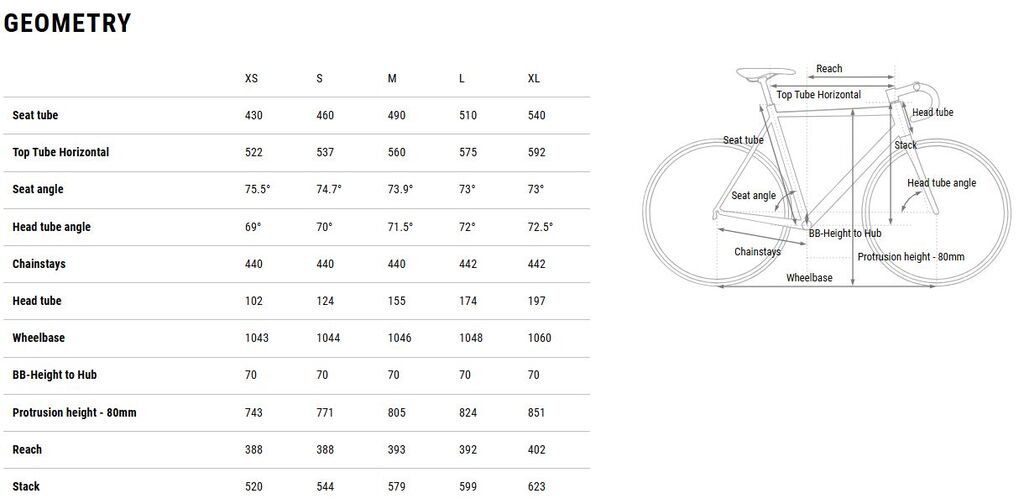The height and width of the screenshot is (504, 1024).
Task: Click the Head tube angle row label
Action: [51, 227]
